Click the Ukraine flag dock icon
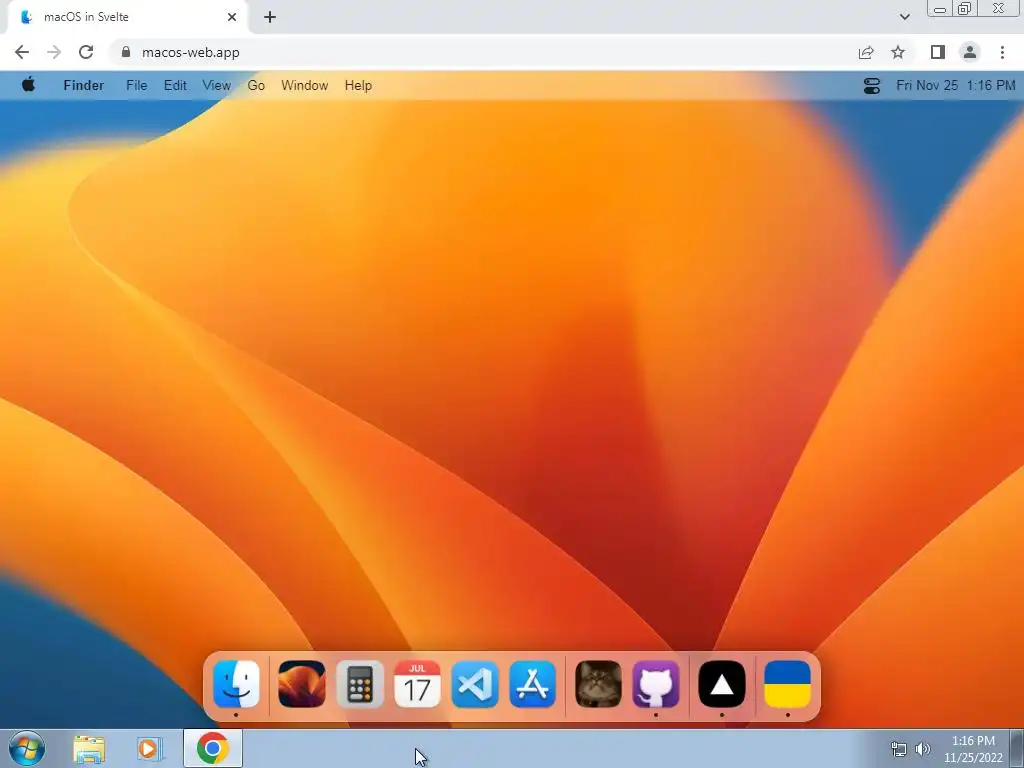This screenshot has width=1024, height=768. (788, 684)
